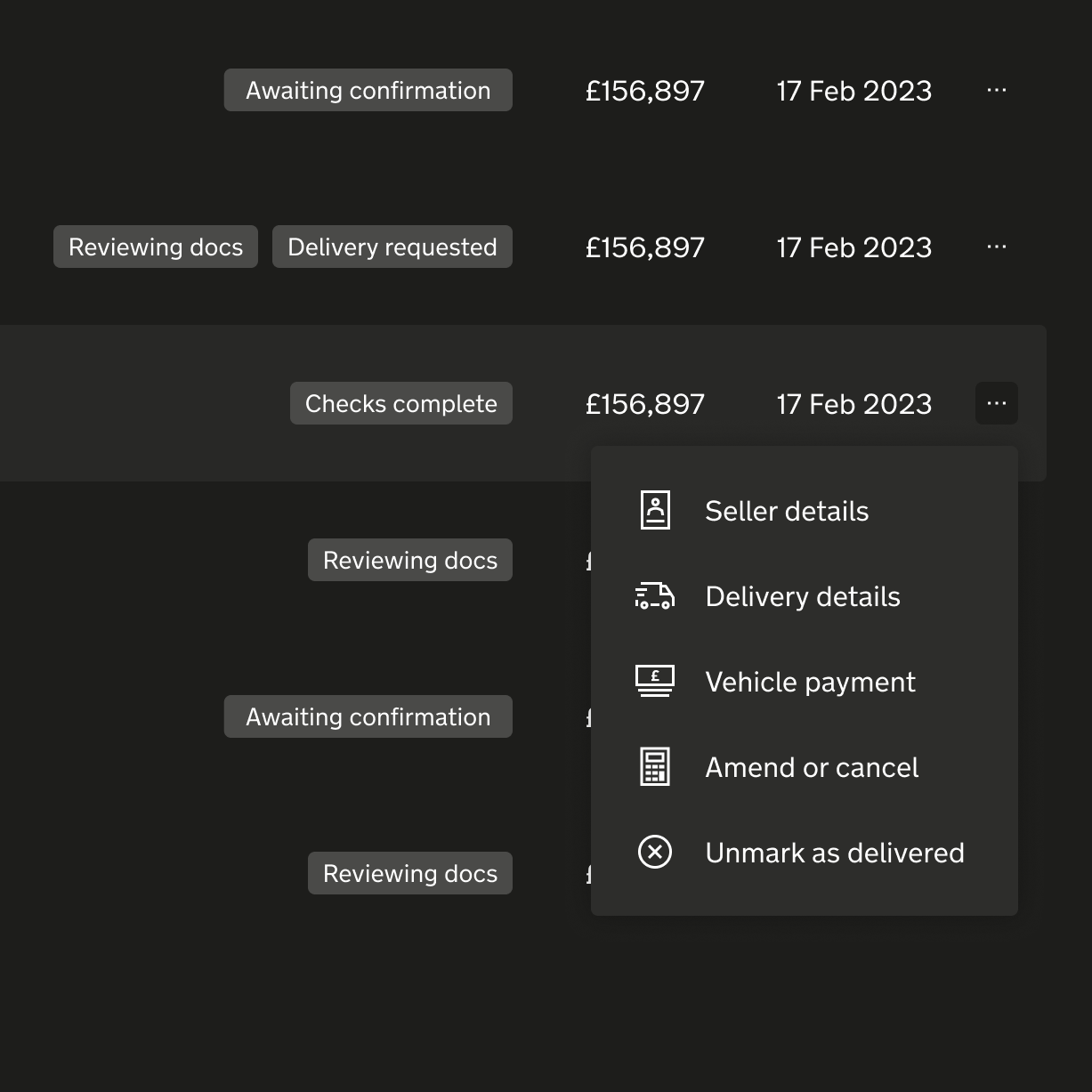Click the Reviewing docs badge beside Delivery requested

coord(155,247)
